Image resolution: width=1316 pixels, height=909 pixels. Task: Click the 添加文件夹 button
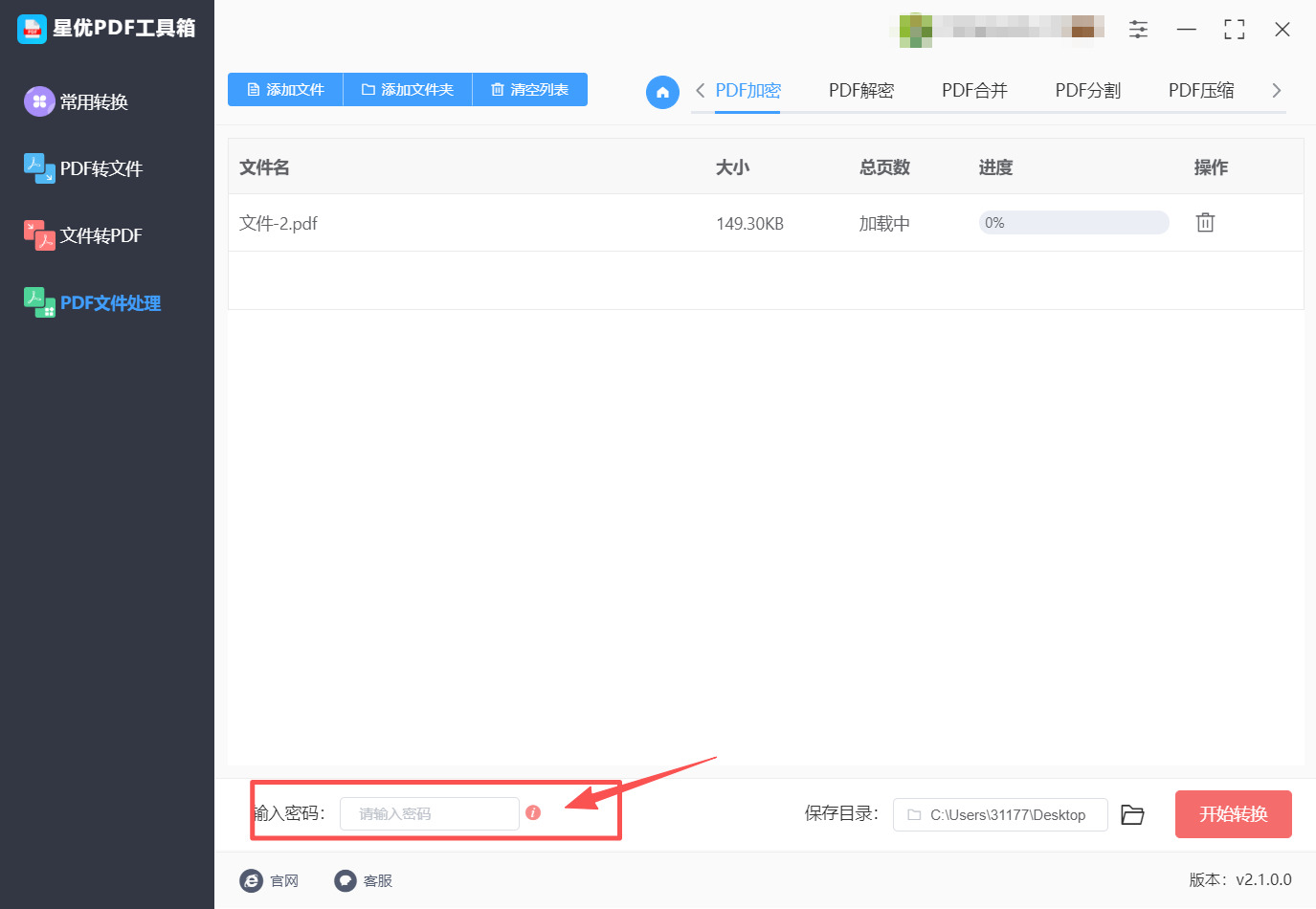click(408, 90)
